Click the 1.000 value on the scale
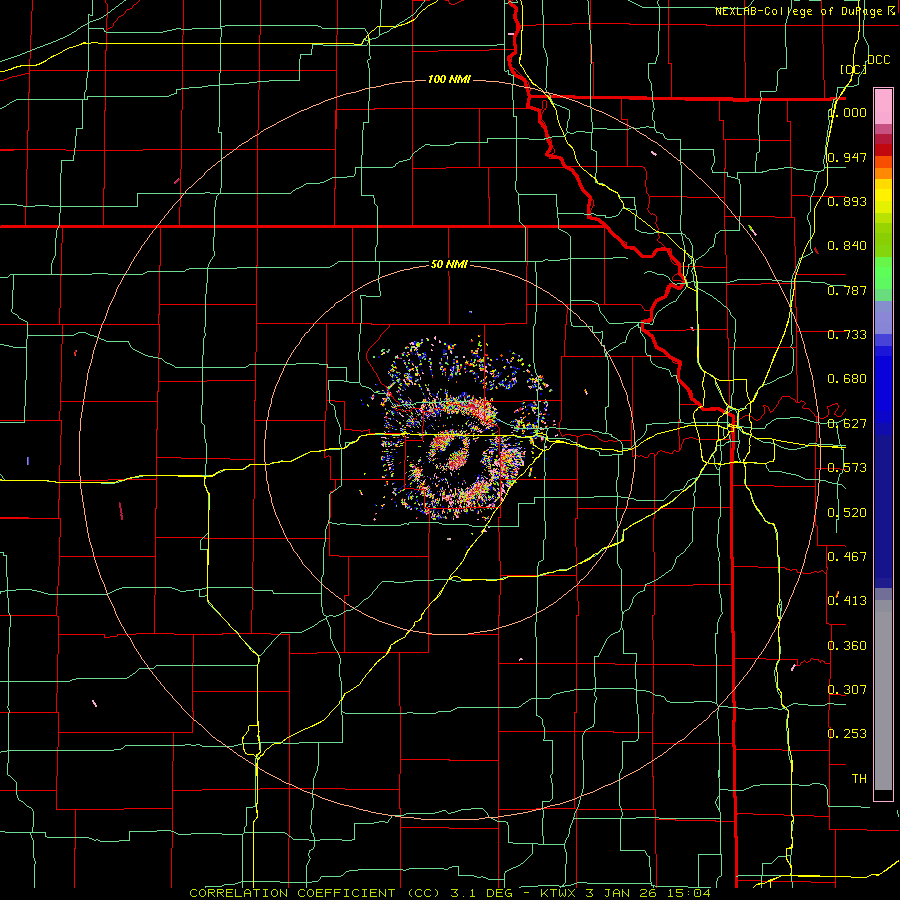Image resolution: width=900 pixels, height=900 pixels. (848, 112)
